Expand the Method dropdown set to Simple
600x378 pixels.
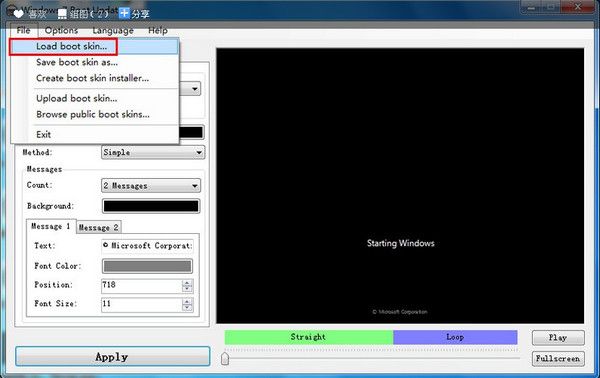(x=153, y=152)
